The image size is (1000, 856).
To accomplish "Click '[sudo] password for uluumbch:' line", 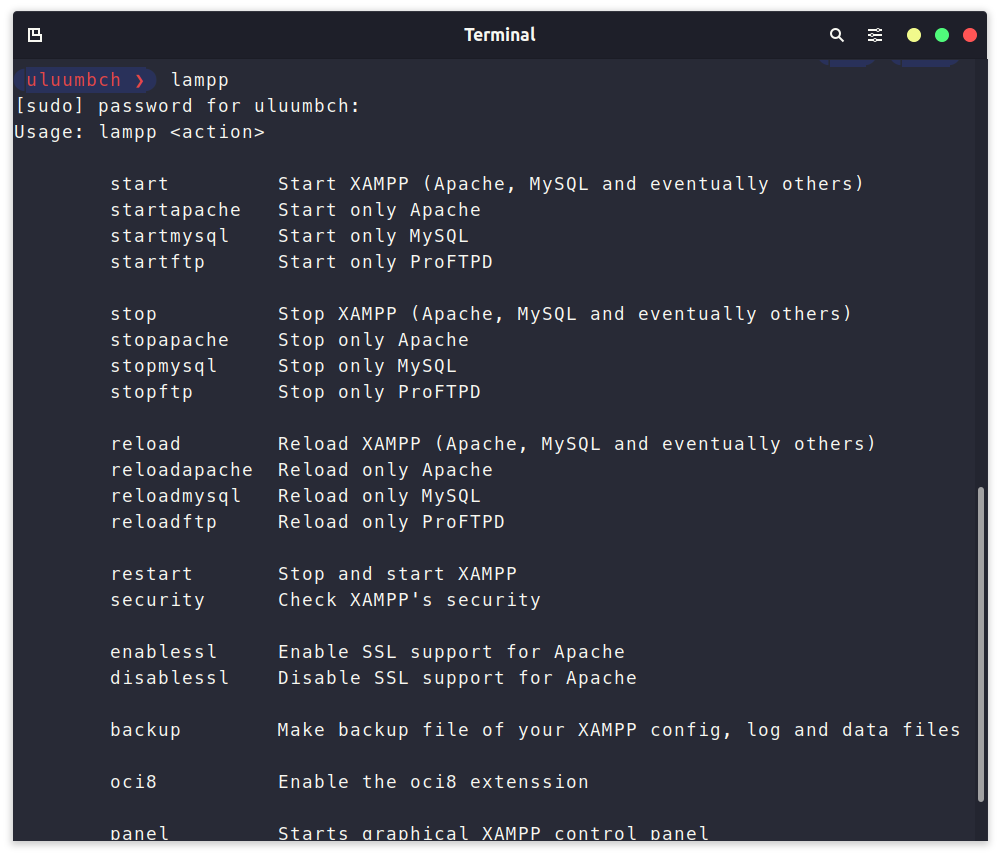I will [188, 106].
